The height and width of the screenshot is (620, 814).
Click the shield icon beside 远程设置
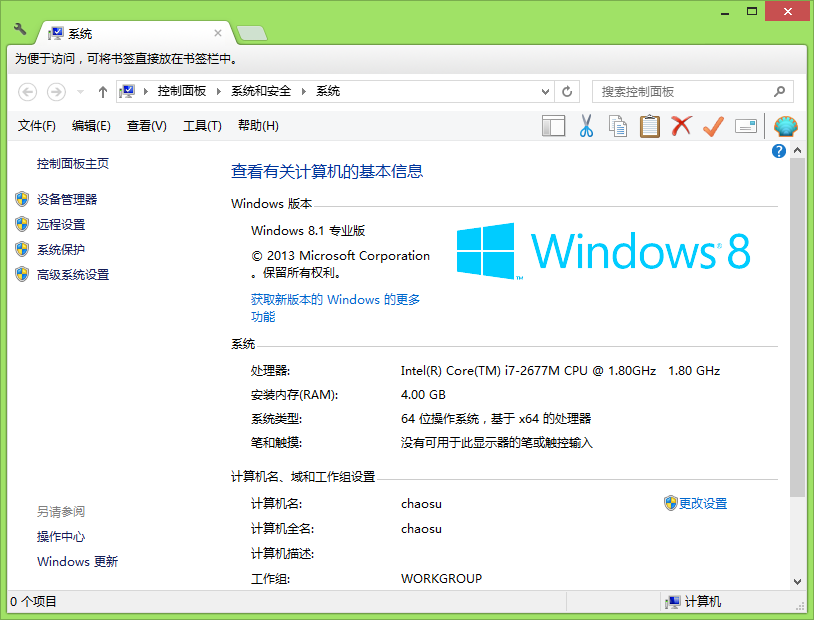pos(22,224)
